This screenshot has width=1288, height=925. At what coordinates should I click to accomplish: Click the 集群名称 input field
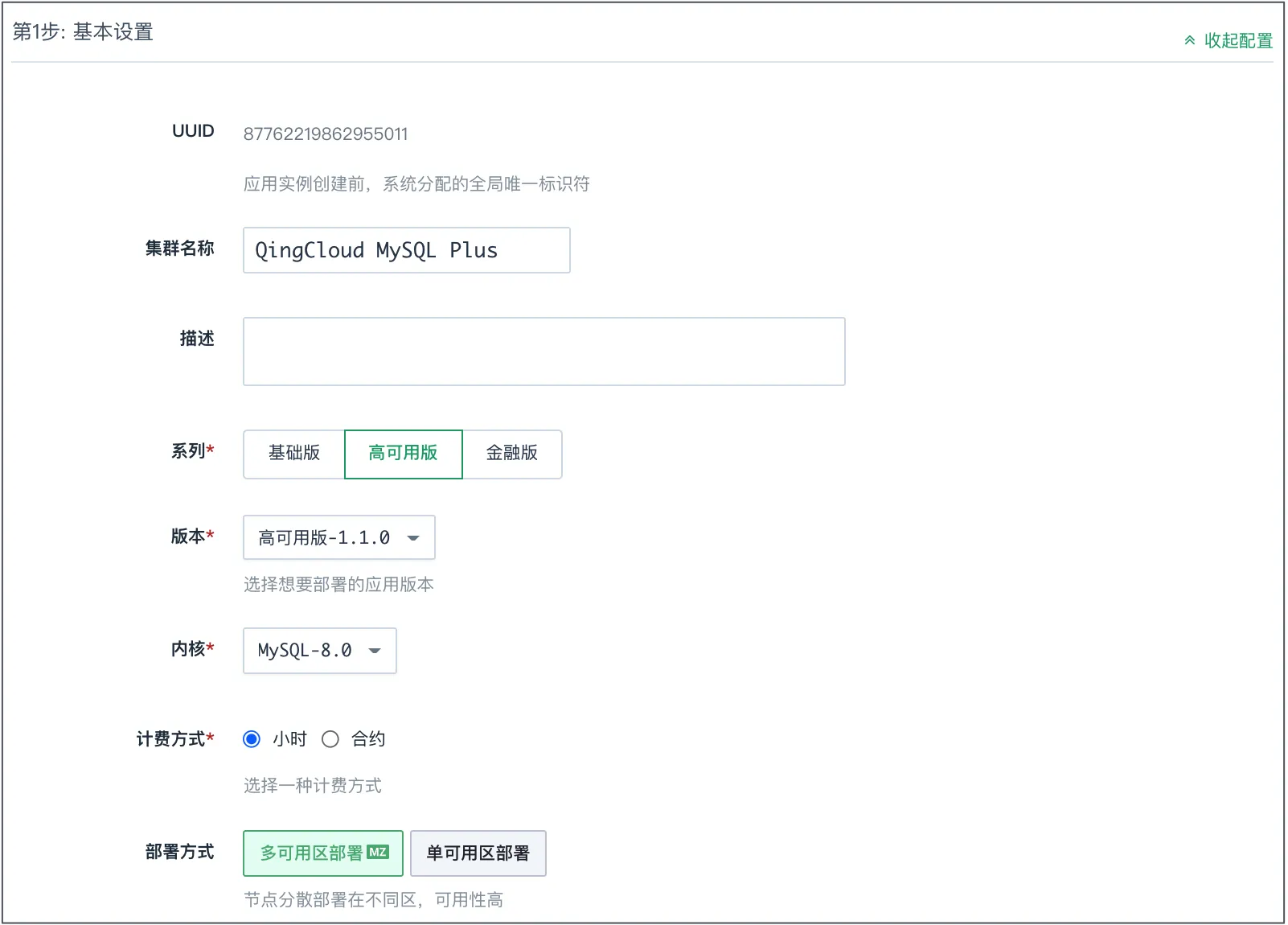407,250
